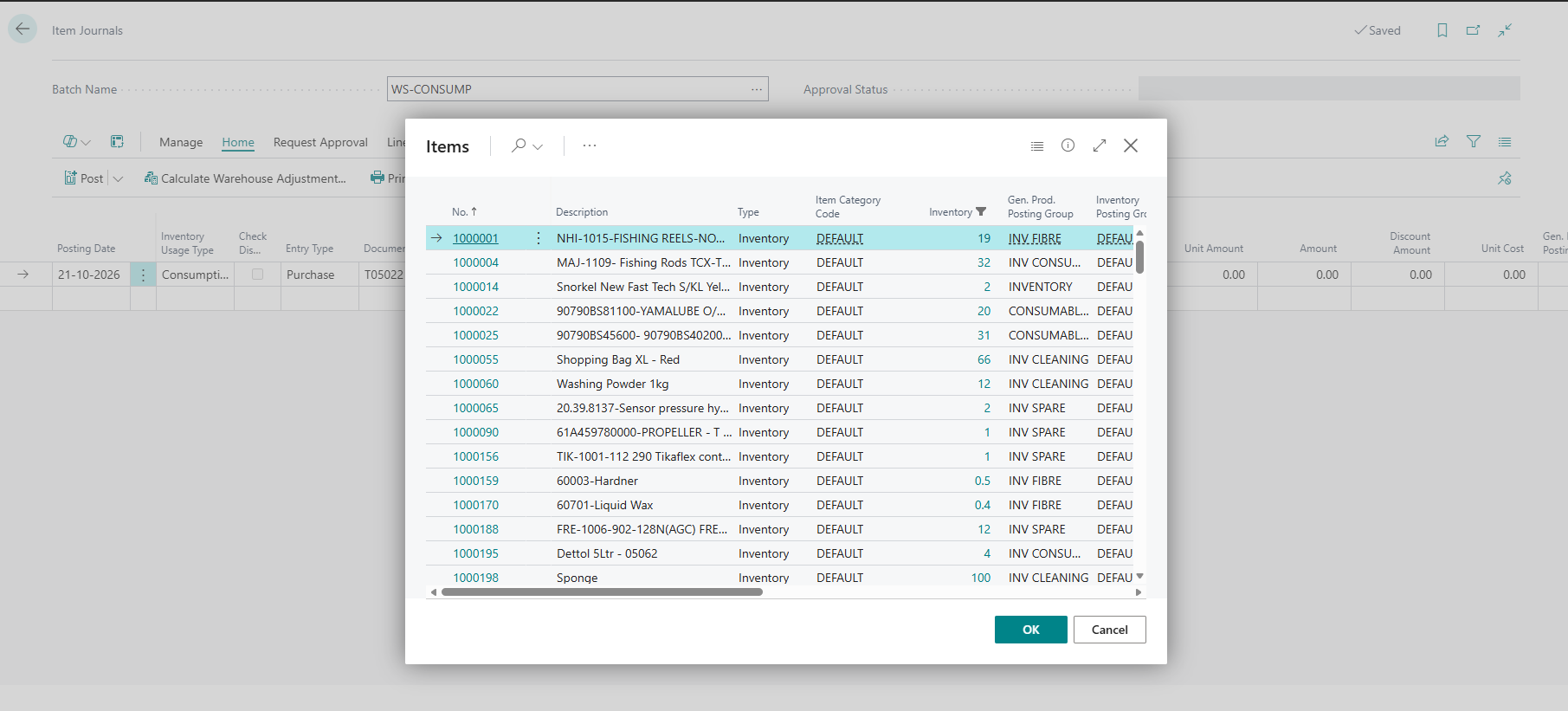Click the vertical scrollbar in the Items list
This screenshot has height=711, width=1568.
click(x=1139, y=257)
